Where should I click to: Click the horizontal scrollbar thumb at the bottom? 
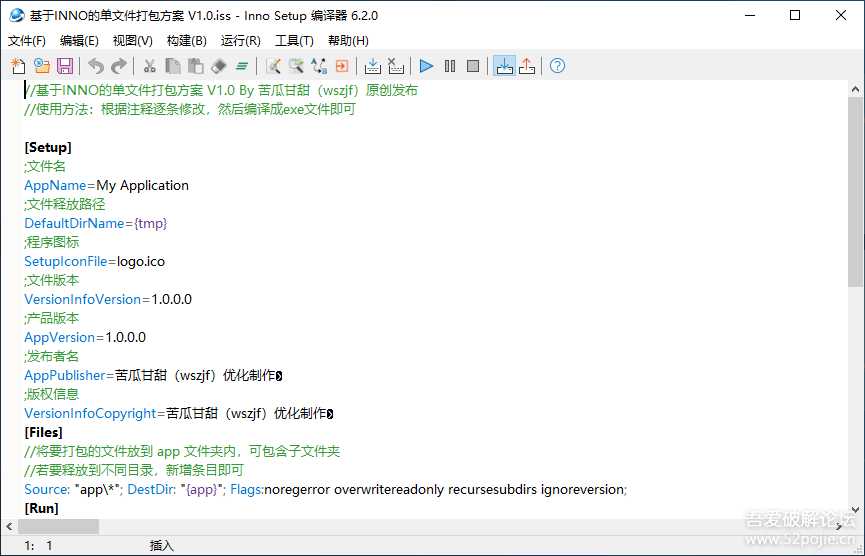tap(60, 526)
